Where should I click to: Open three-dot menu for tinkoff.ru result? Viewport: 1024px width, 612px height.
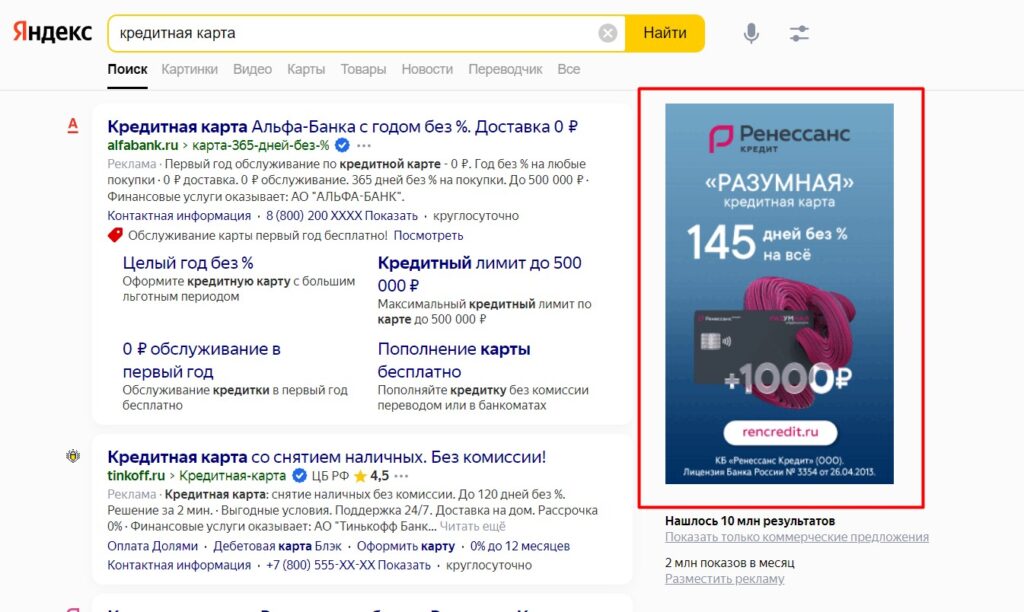402,476
